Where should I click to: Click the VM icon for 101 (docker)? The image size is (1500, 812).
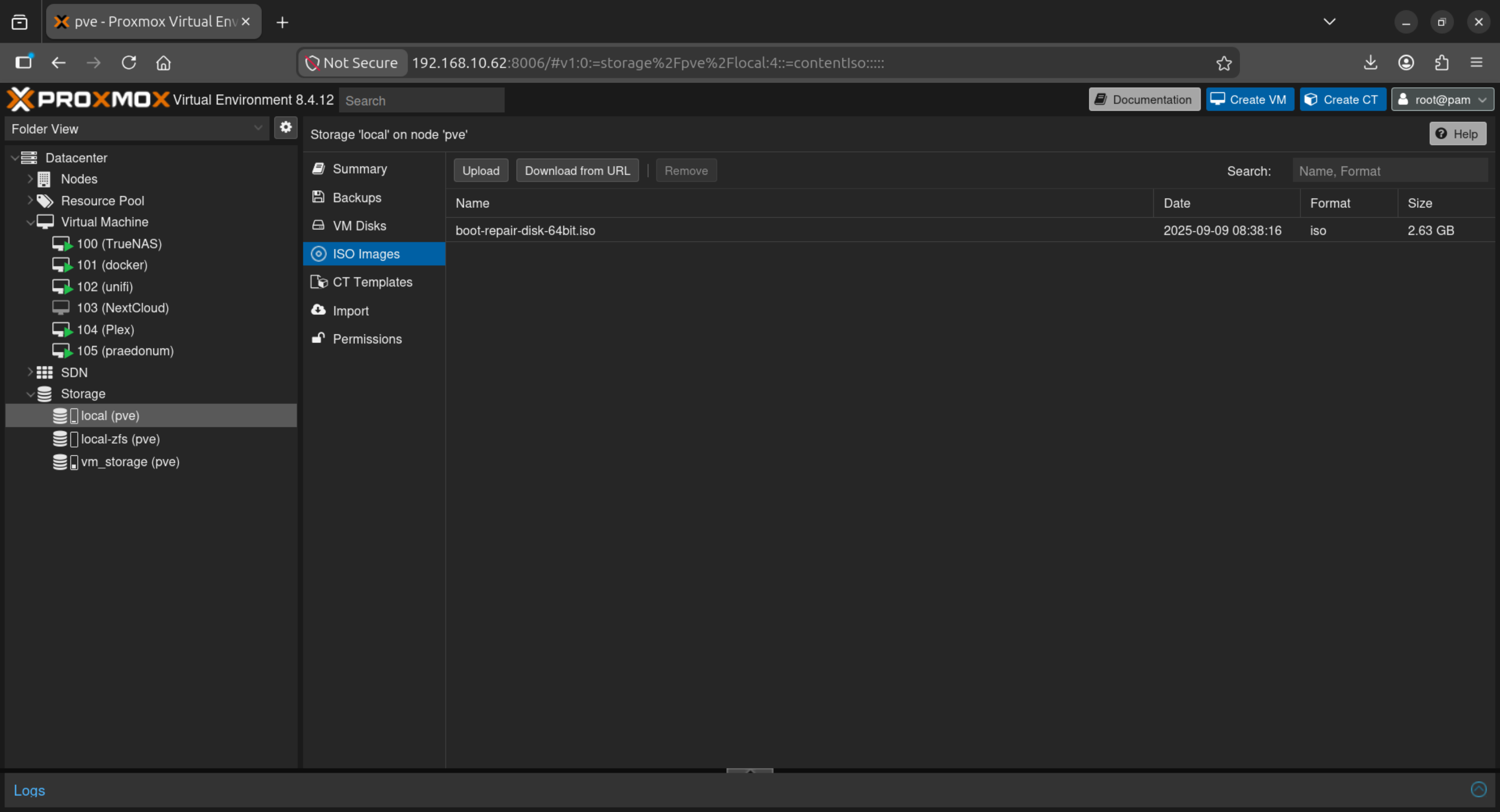pyautogui.click(x=62, y=265)
